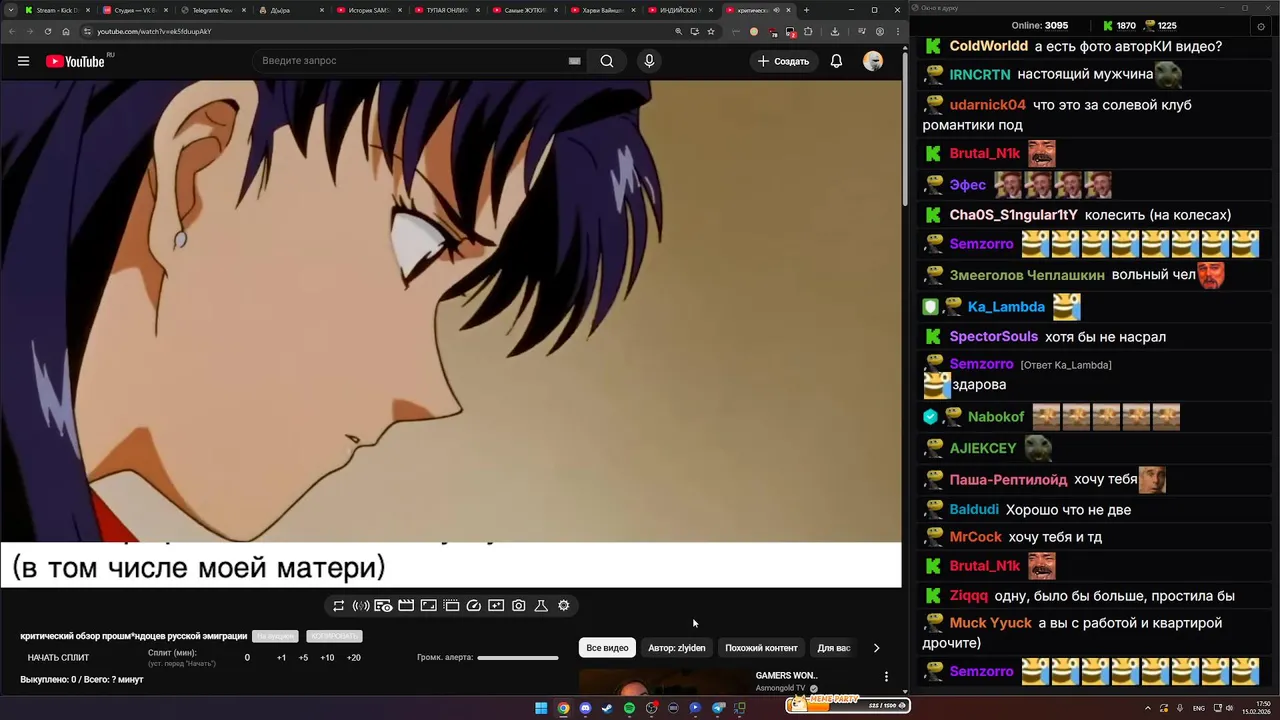Click the +1 split minutes stepper
The image size is (1280, 720).
[x=281, y=658]
